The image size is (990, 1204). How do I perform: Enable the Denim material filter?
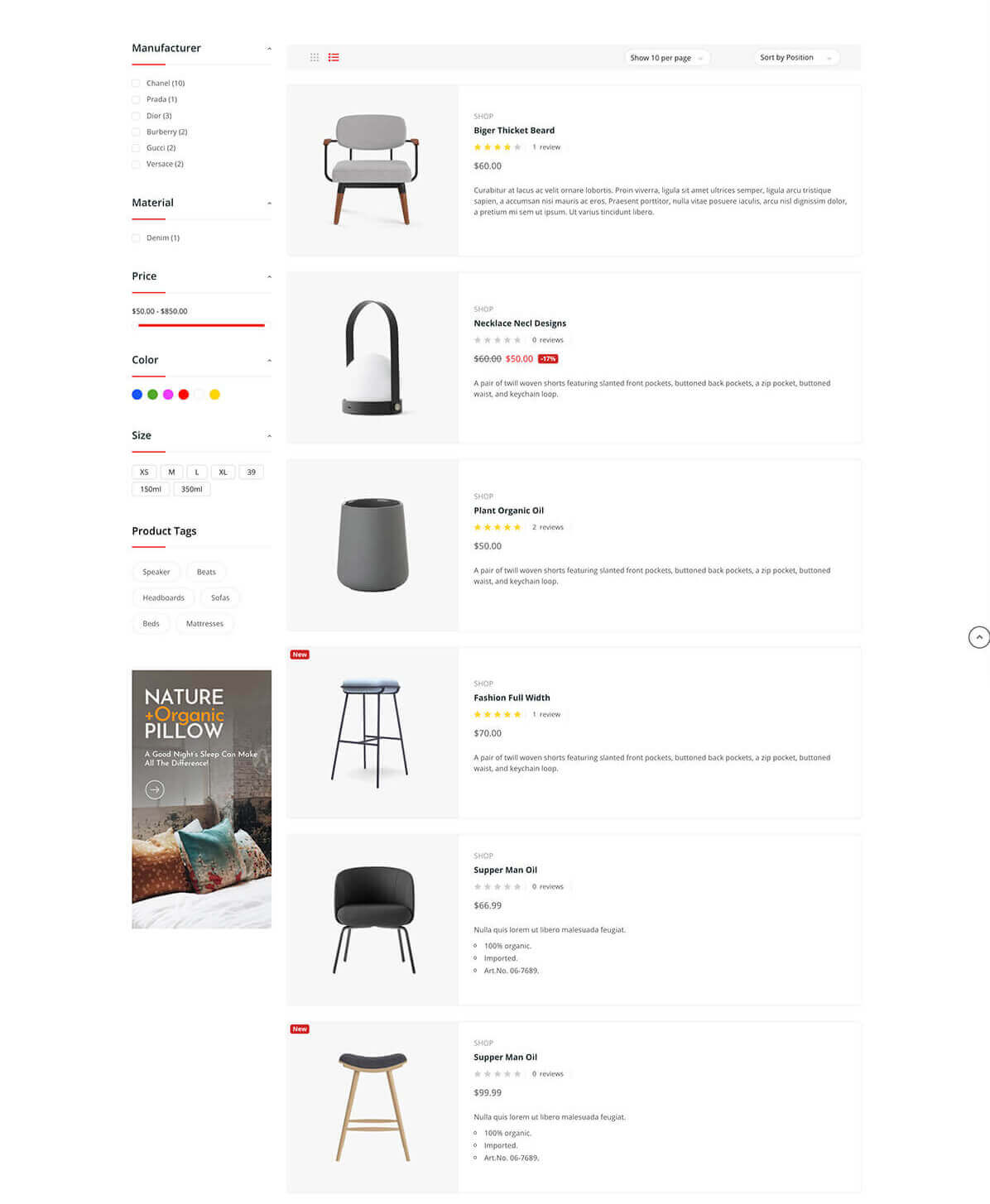[x=137, y=238]
